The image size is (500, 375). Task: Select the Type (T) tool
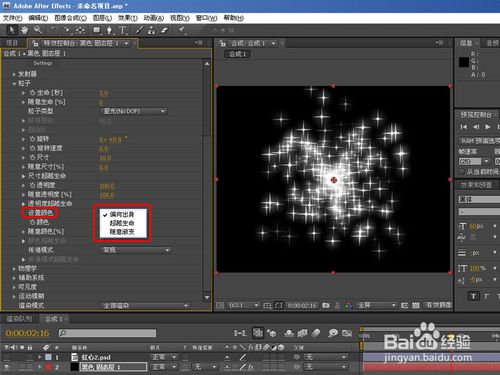coord(123,30)
